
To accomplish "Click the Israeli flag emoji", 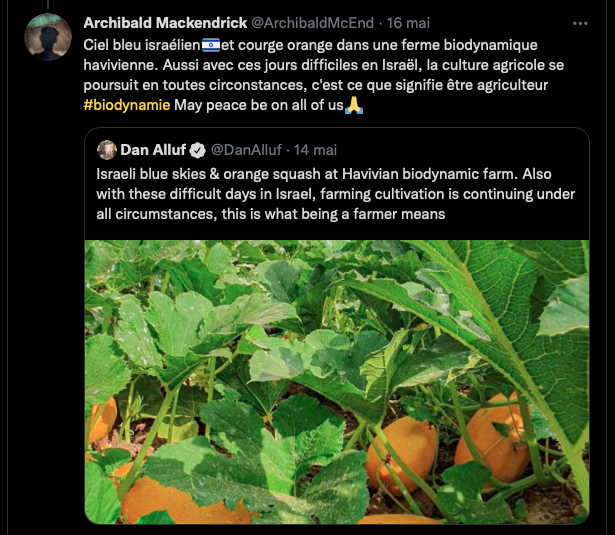I will [211, 45].
